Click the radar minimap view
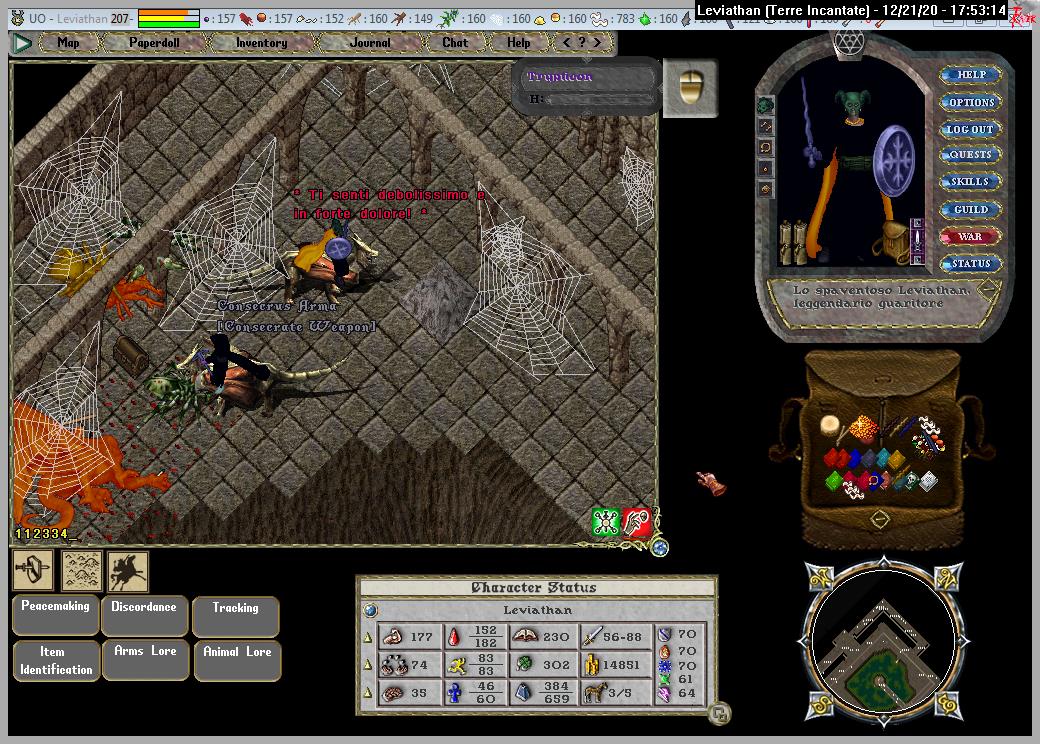 (884, 643)
